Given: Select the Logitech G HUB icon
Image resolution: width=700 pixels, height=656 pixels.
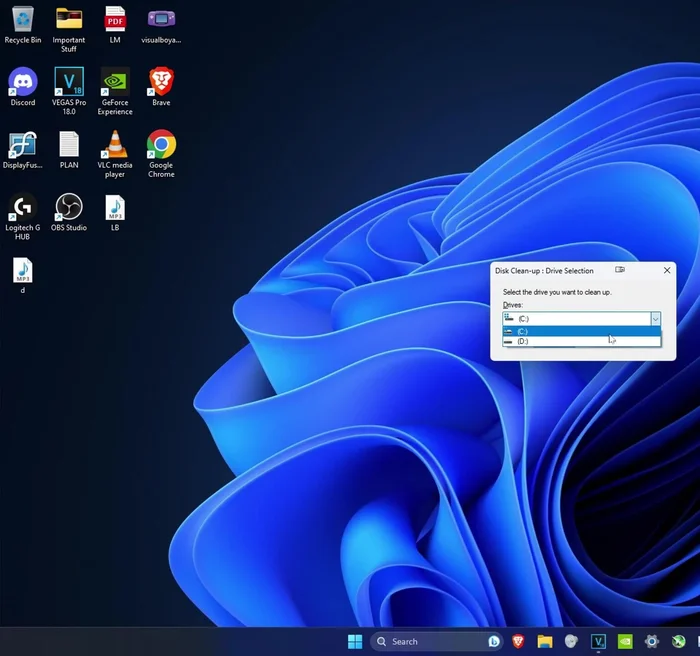Looking at the screenshot, I should (22, 207).
